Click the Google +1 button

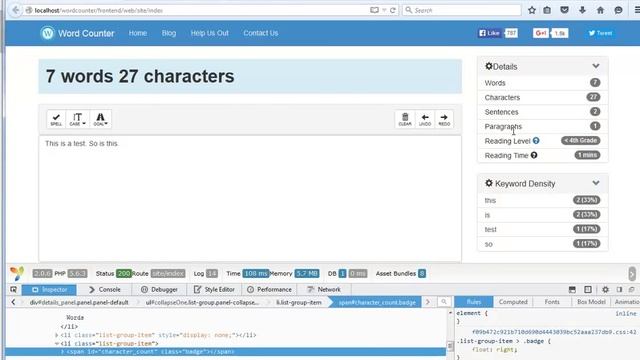(x=541, y=33)
